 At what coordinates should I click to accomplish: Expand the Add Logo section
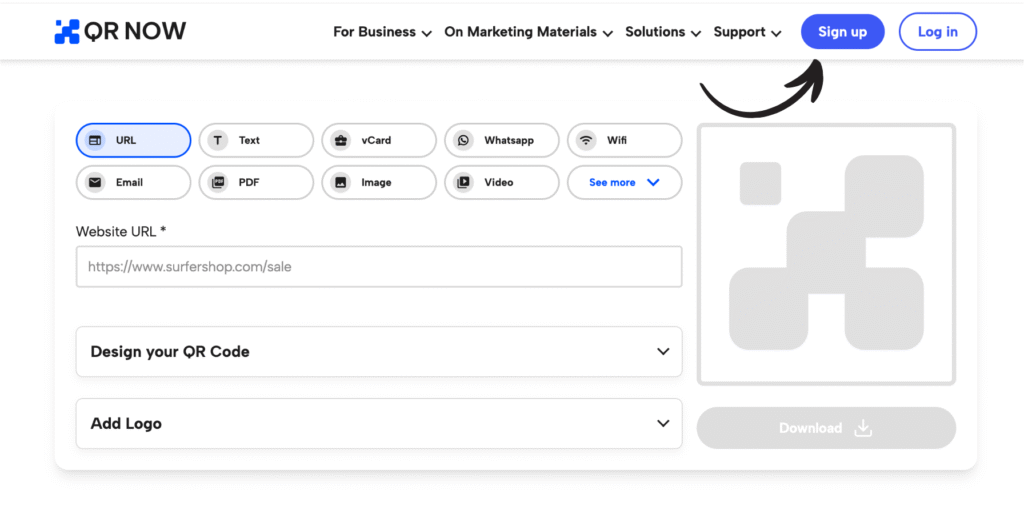coord(379,423)
